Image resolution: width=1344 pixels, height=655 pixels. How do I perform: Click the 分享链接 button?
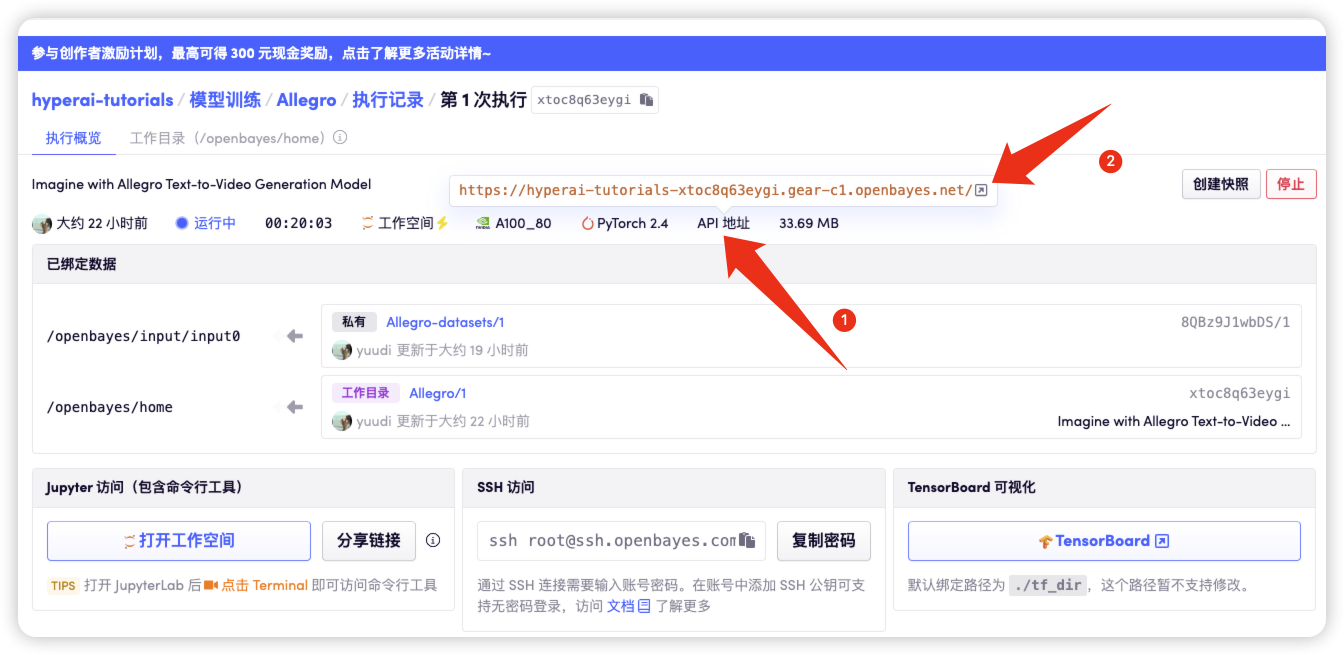click(368, 541)
